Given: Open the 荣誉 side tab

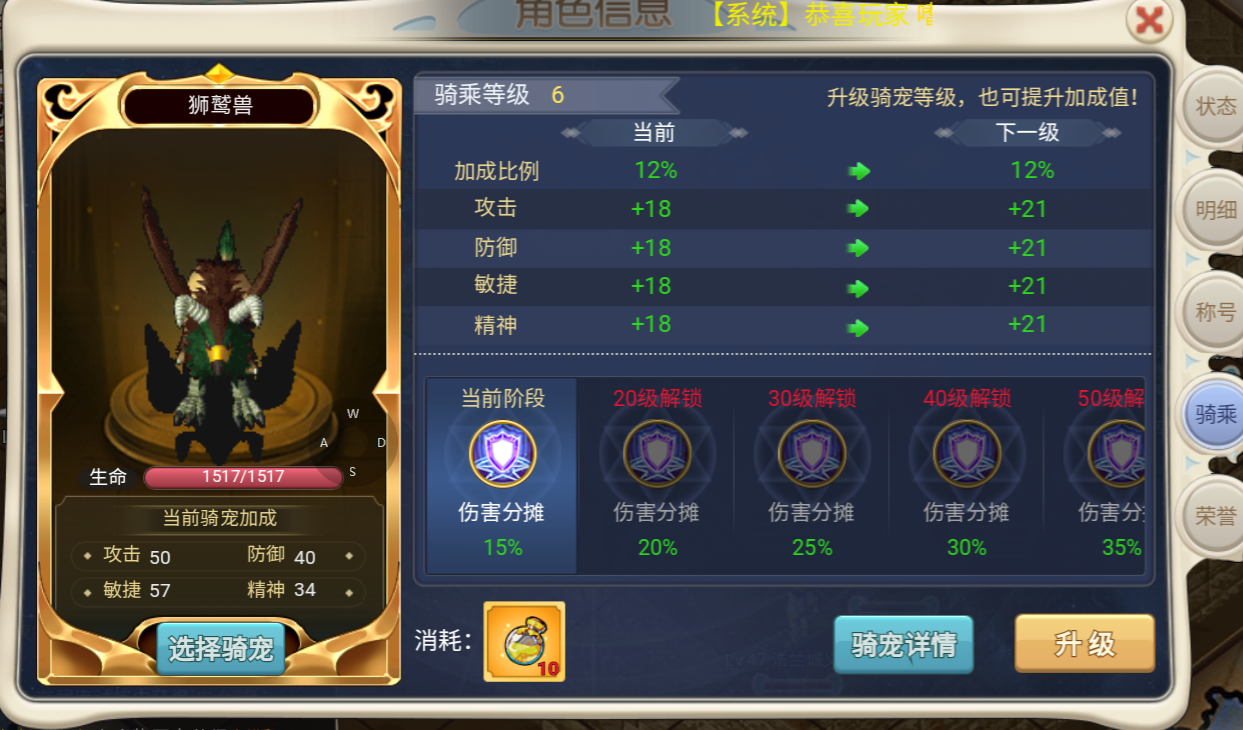Looking at the screenshot, I should point(1215,517).
